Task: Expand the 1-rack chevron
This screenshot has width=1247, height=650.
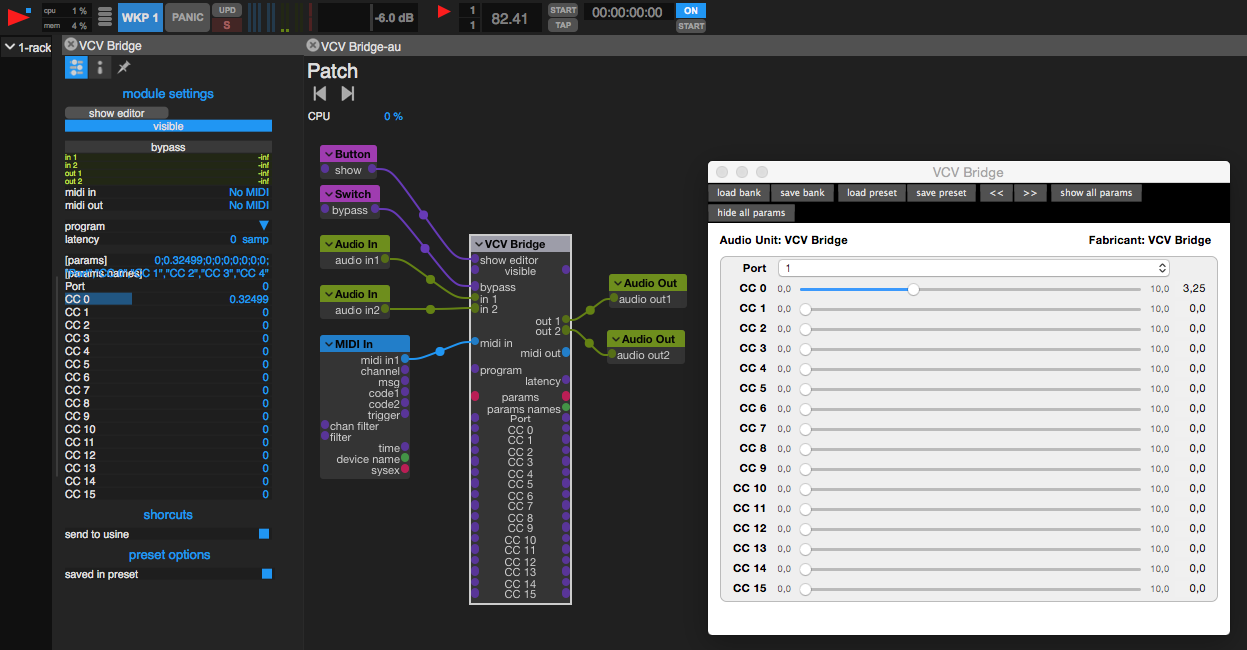Action: [x=10, y=47]
